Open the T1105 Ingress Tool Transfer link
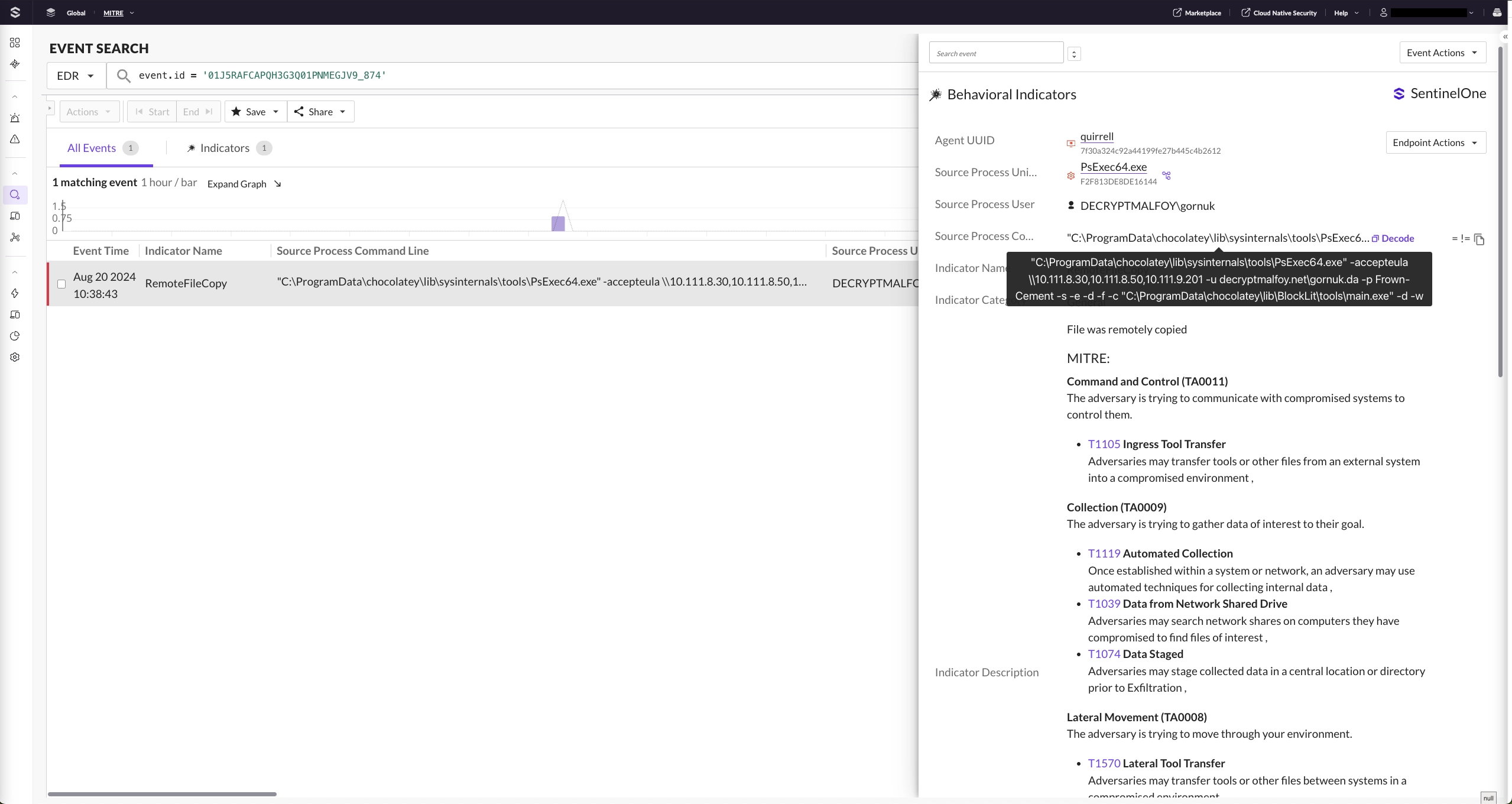The image size is (1512, 804). (x=1104, y=444)
